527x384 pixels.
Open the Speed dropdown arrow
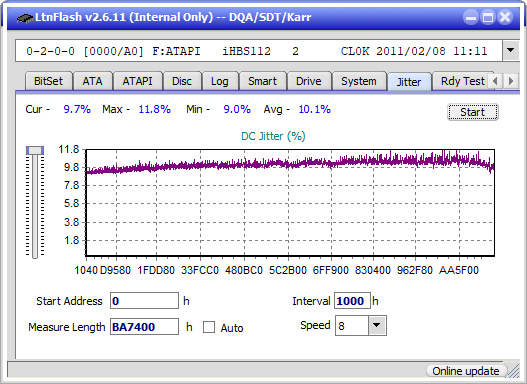377,325
